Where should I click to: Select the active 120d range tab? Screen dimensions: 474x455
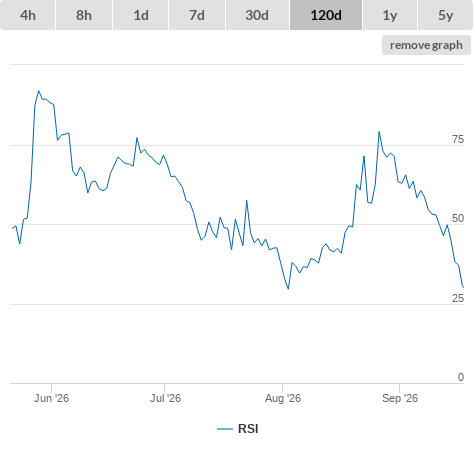[326, 15]
